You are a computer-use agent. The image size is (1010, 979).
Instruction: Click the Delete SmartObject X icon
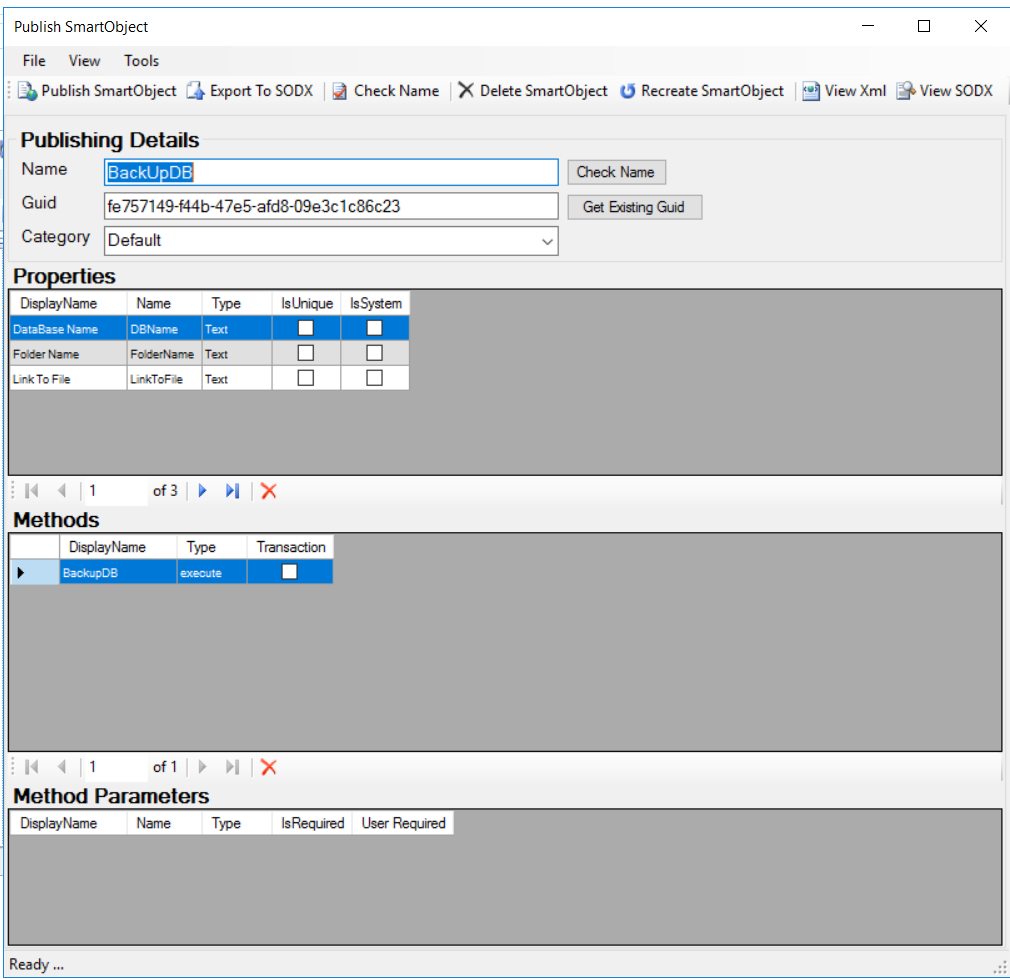pos(466,91)
